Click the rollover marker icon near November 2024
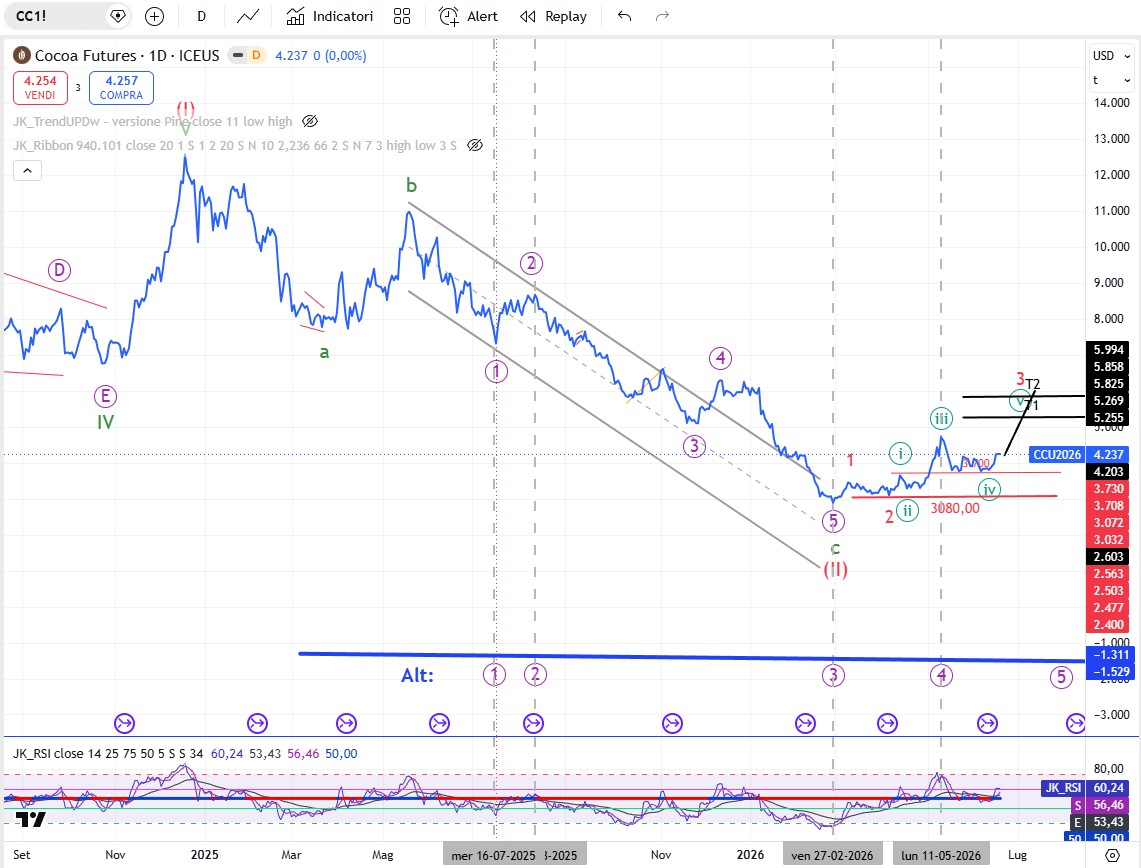 pyautogui.click(x=124, y=723)
